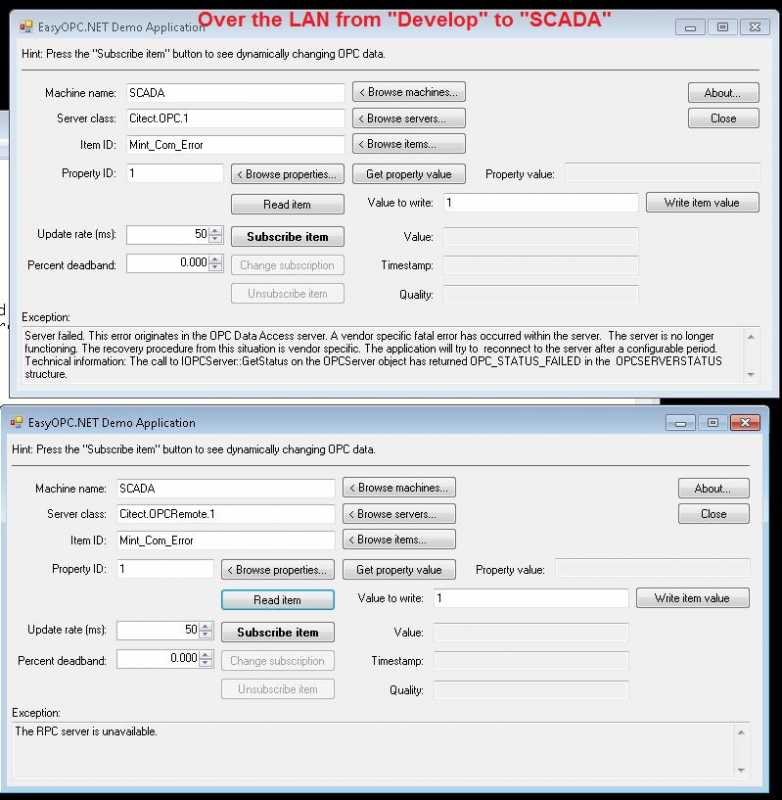Focus Item ID field in top window
This screenshot has width=782, height=800.
[235, 145]
